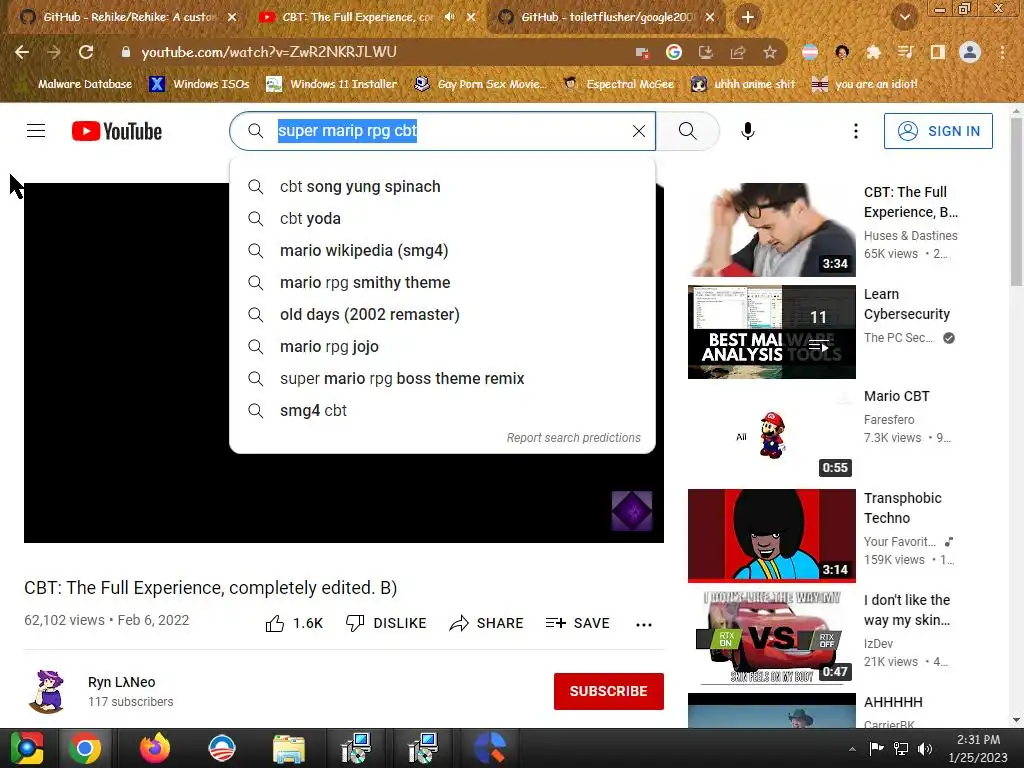Open the taskbar clock showing 2:31 PM
The width and height of the screenshot is (1024, 768).
coord(978,748)
